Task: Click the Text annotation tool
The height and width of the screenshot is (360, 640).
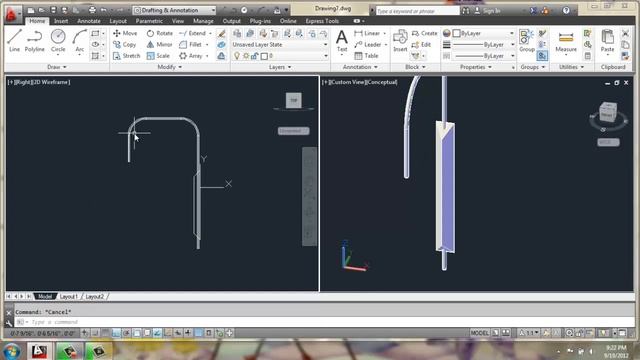Action: click(x=342, y=41)
